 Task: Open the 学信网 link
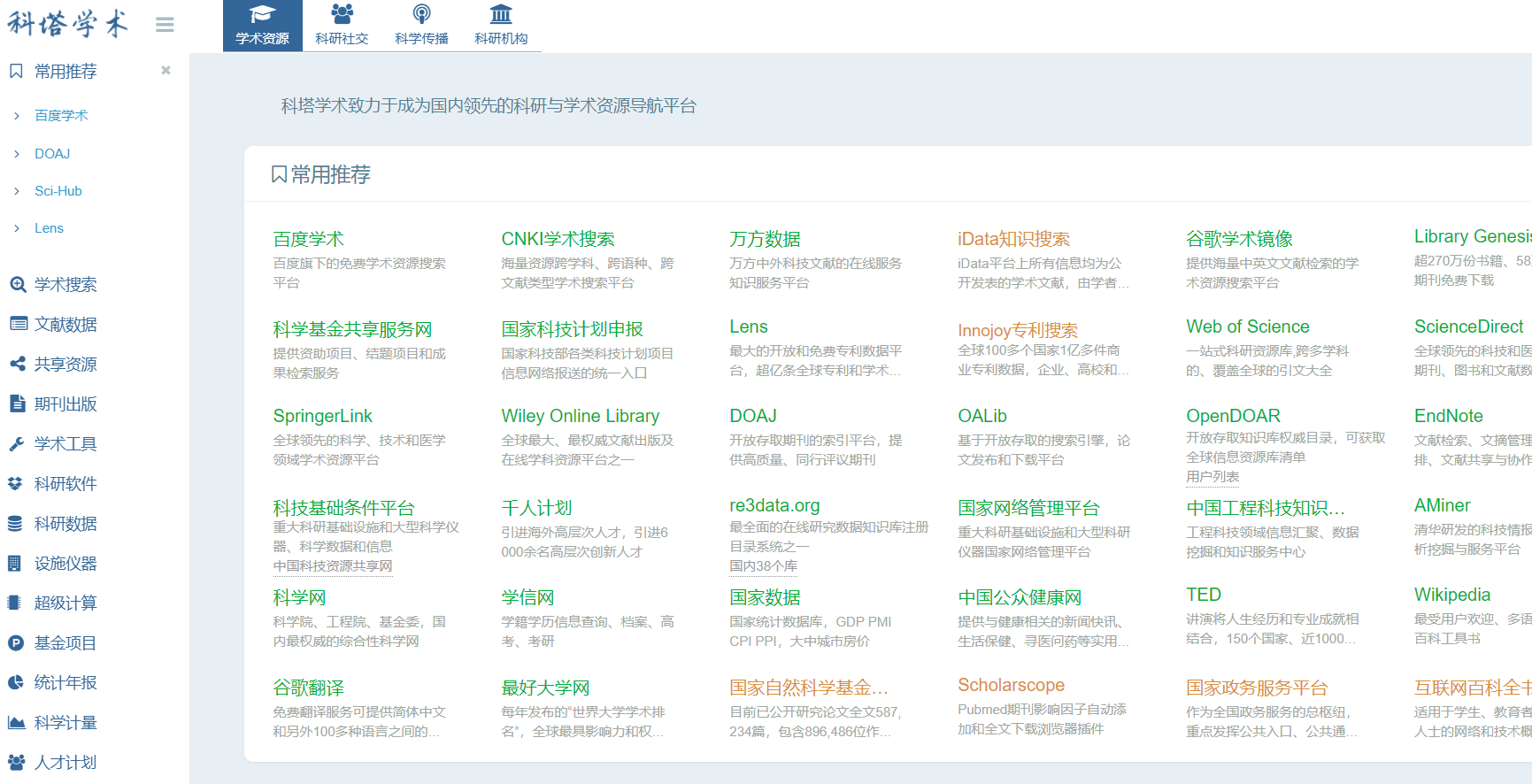527,597
